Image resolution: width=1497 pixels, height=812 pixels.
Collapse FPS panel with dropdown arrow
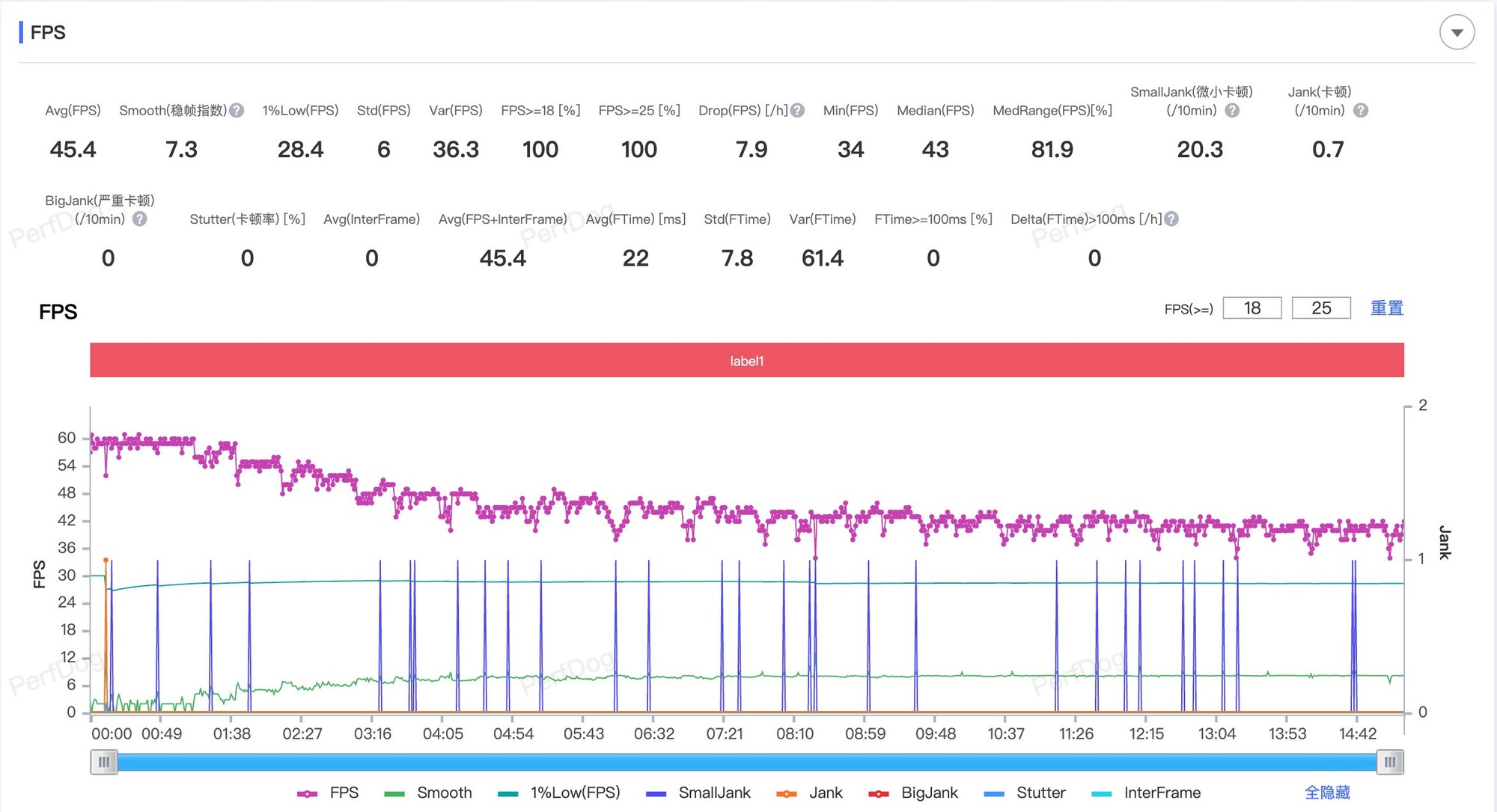pyautogui.click(x=1457, y=33)
